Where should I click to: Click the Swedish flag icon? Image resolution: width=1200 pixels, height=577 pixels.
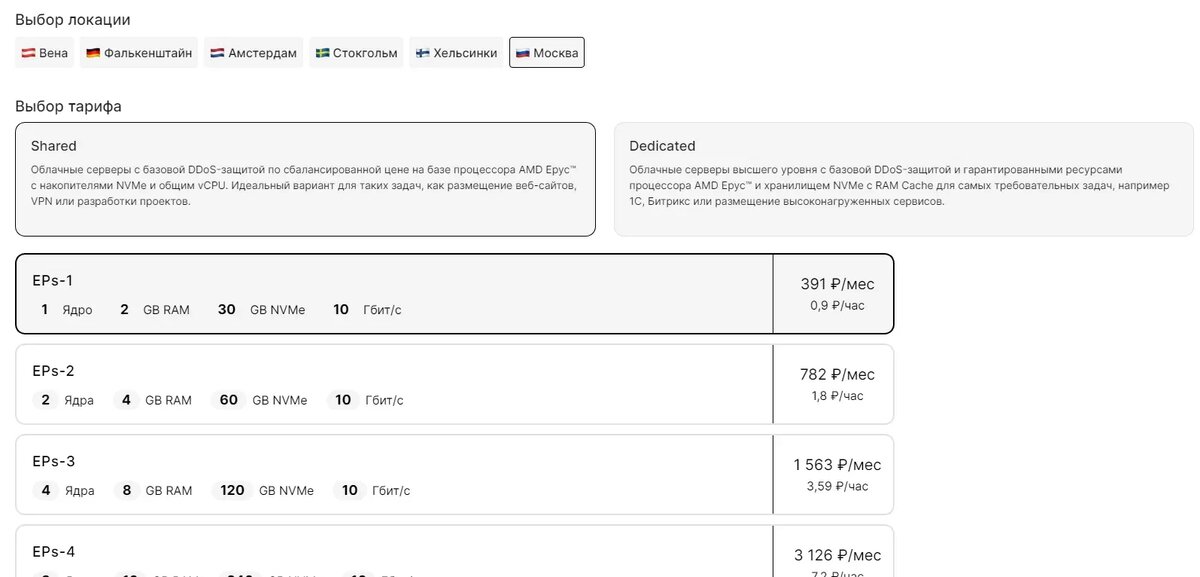322,53
